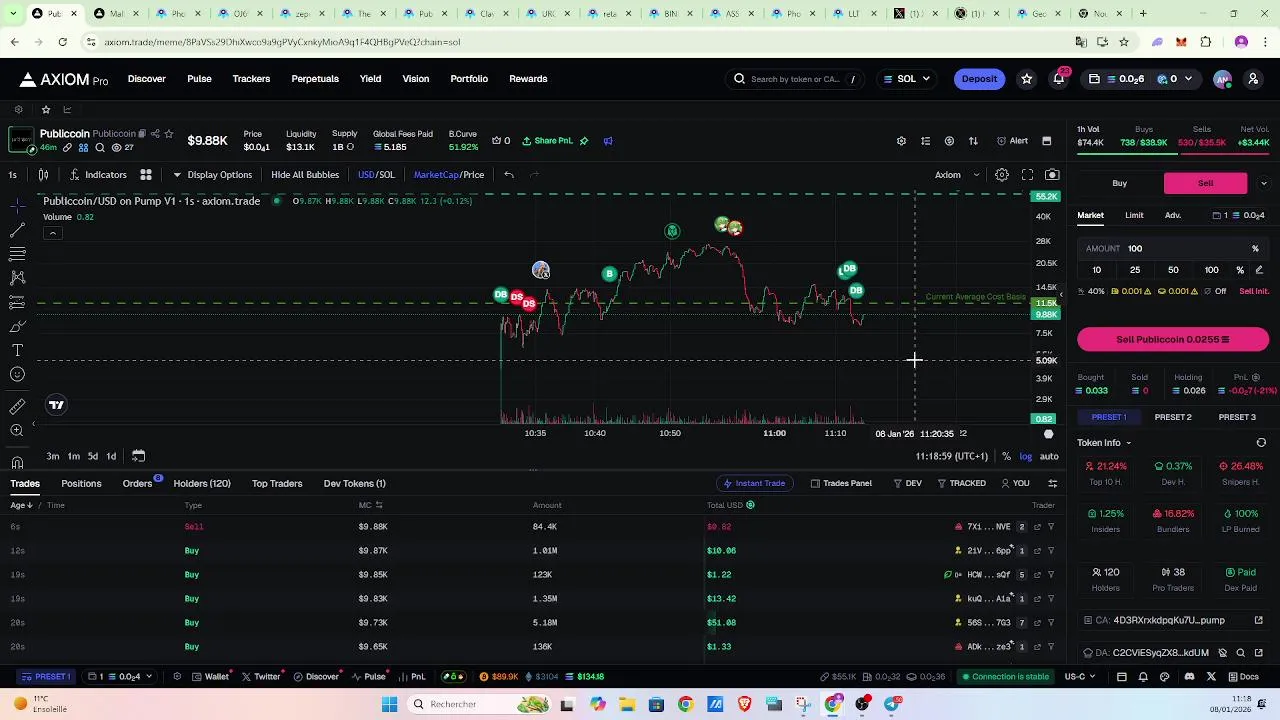
Task: Copy the Publiccoin token name
Action: click(x=142, y=134)
